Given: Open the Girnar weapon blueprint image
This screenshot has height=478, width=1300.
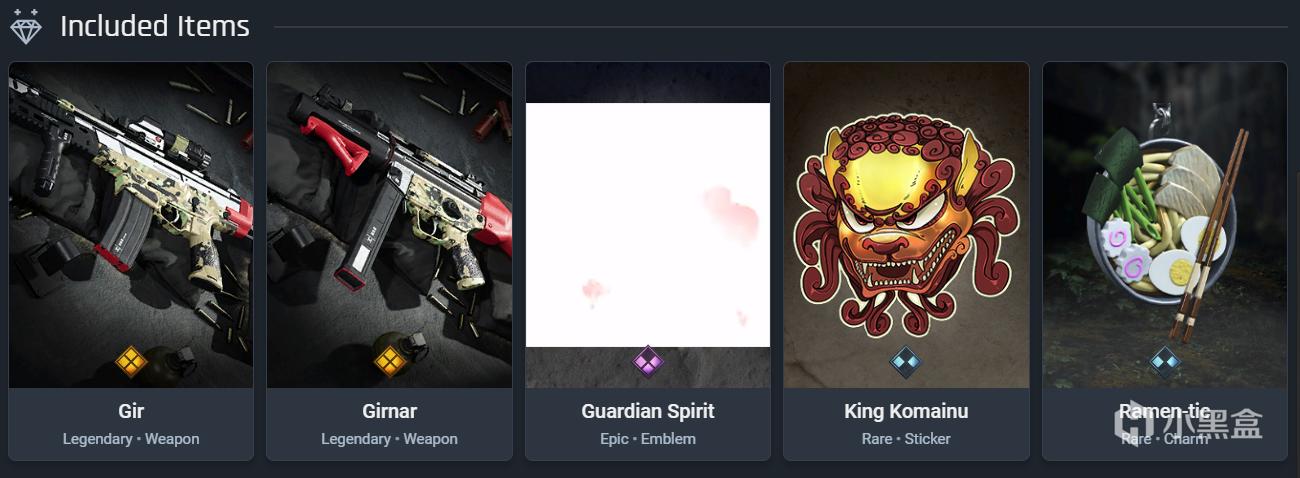Looking at the screenshot, I should [x=389, y=225].
